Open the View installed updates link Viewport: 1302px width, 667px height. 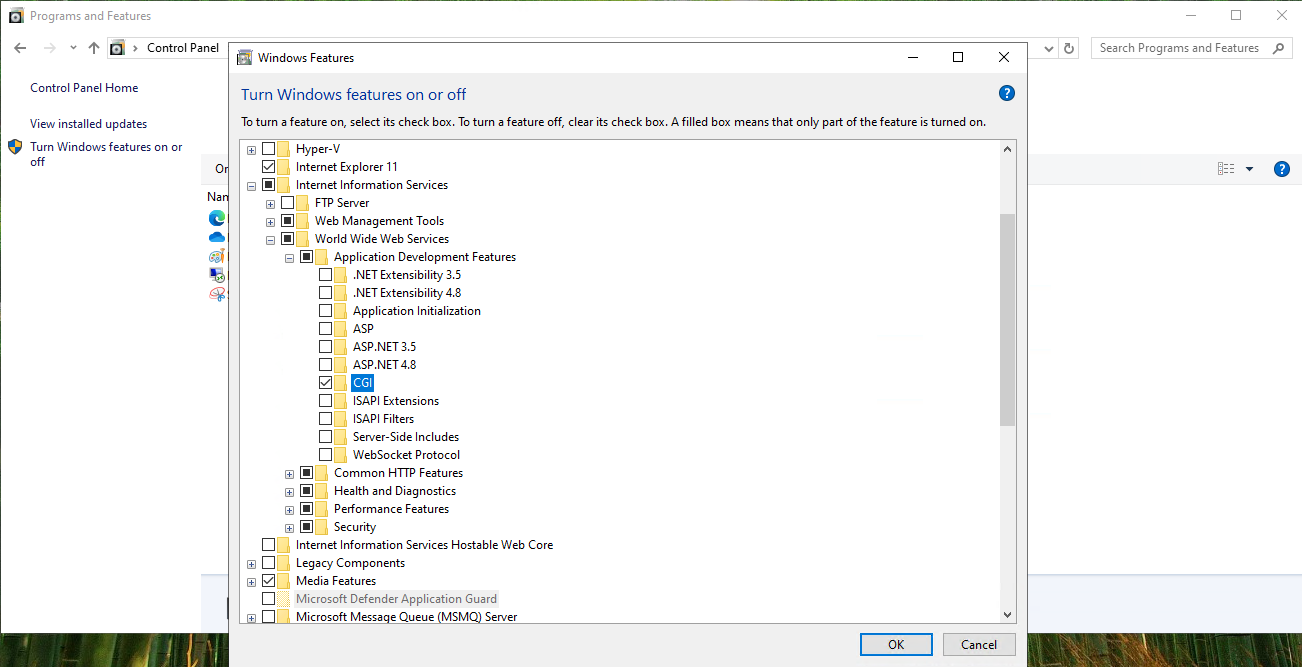[x=88, y=124]
